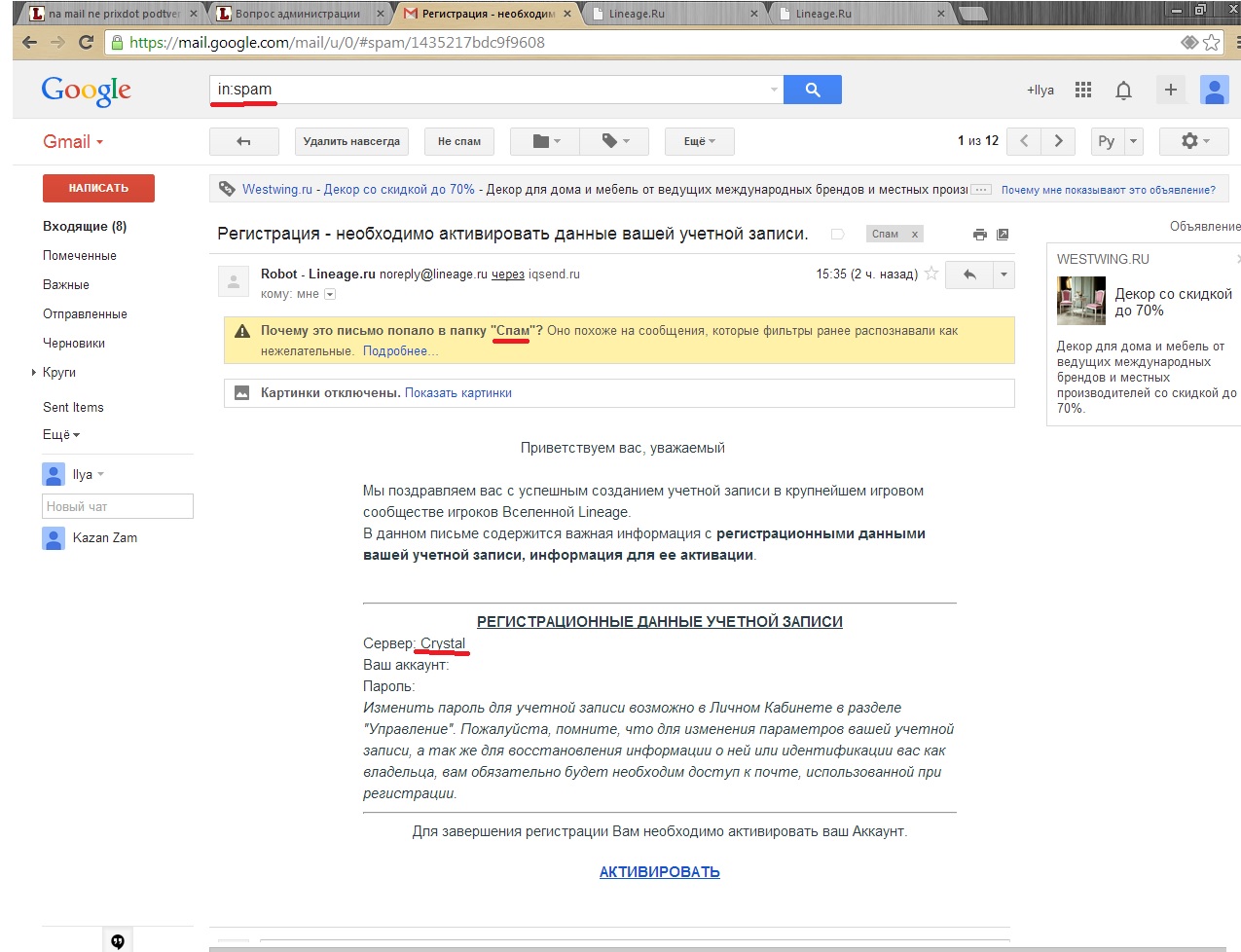Click the 'через' link in the sender line
Image resolution: width=1241 pixels, height=952 pixels.
coord(508,275)
